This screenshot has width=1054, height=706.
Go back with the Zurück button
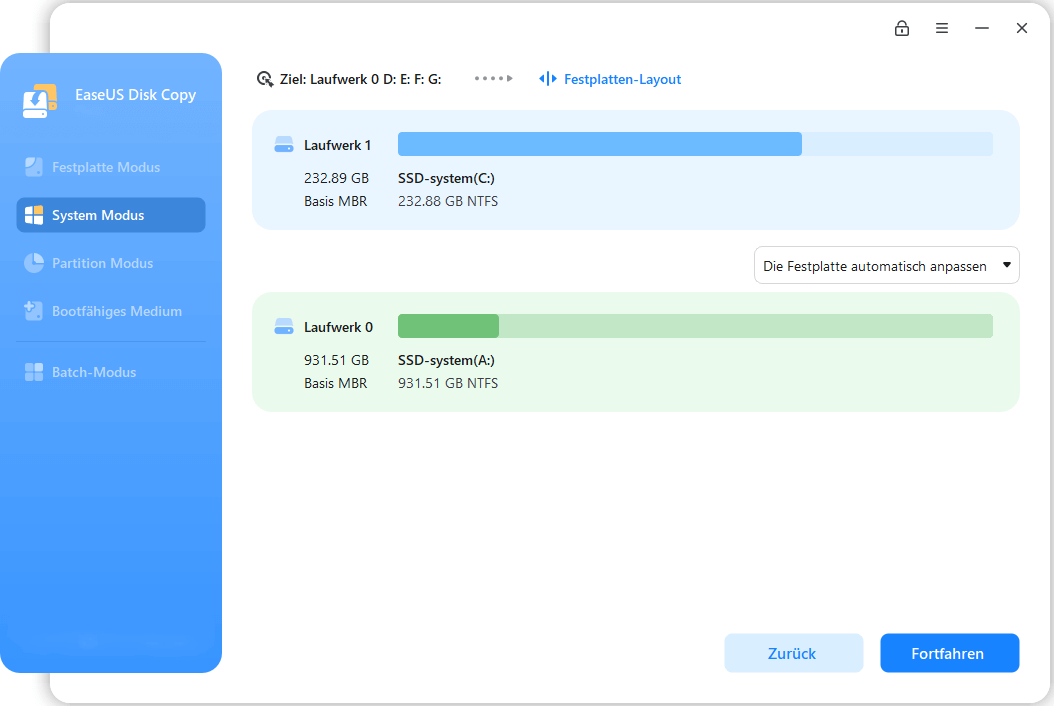(x=793, y=653)
